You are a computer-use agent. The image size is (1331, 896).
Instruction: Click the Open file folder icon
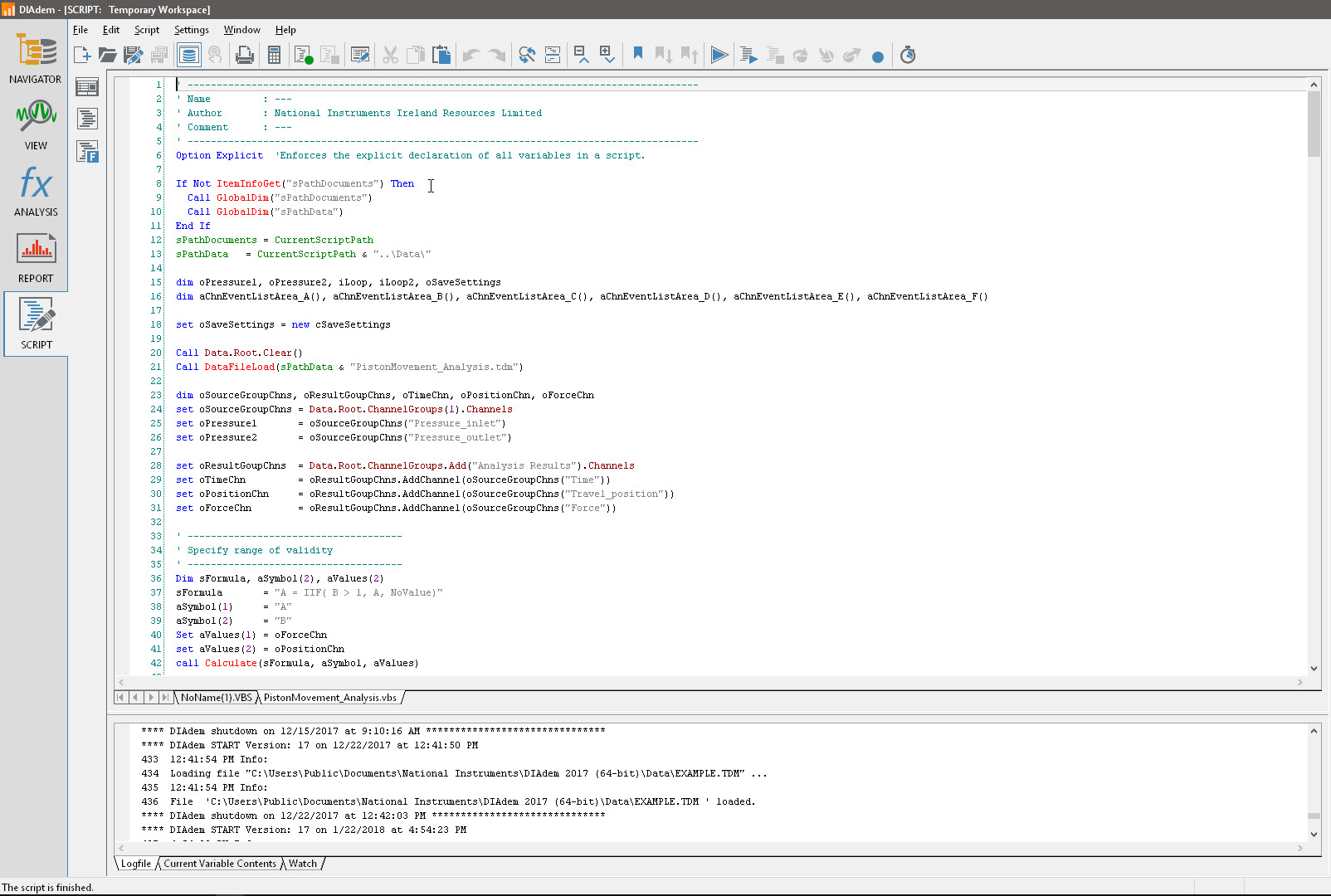(x=107, y=56)
